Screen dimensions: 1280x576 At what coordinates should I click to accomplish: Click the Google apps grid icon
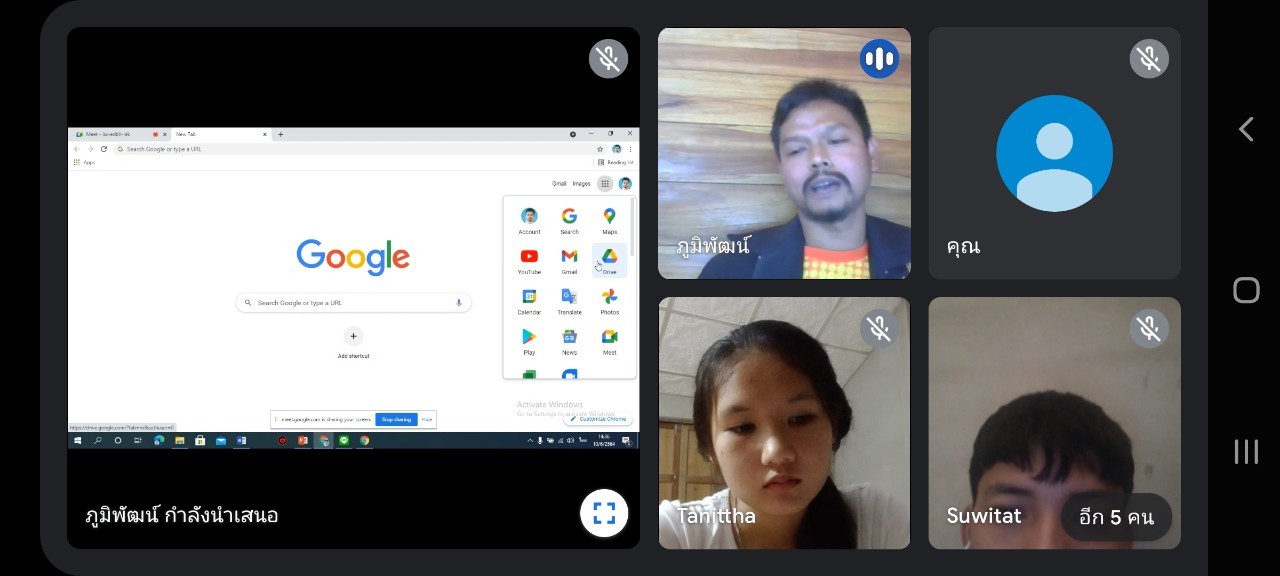(605, 184)
